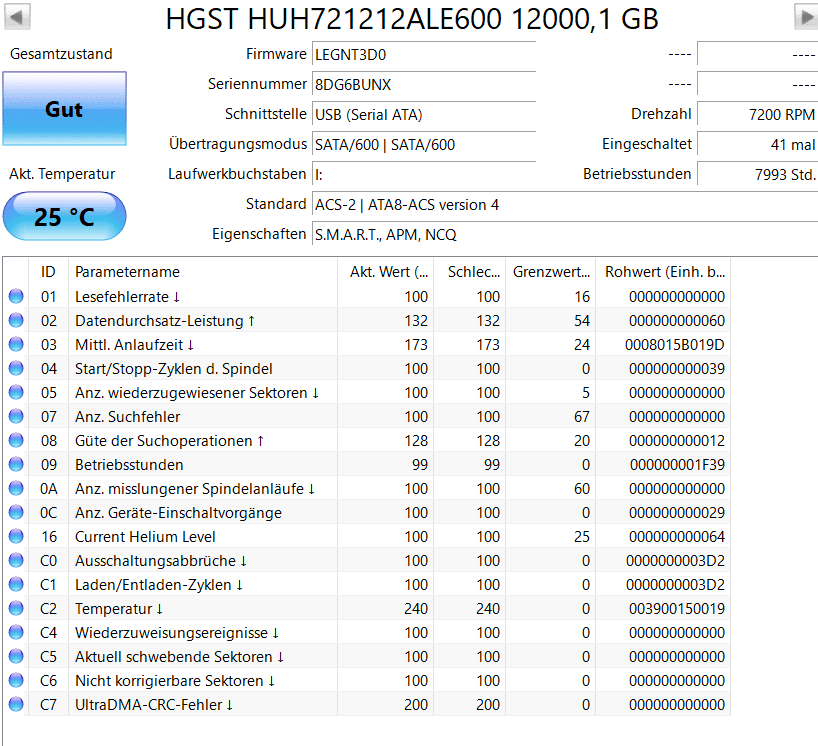This screenshot has height=746, width=818.
Task: Click status icon of Güte der Suchoperationen row
Action: coord(16,440)
